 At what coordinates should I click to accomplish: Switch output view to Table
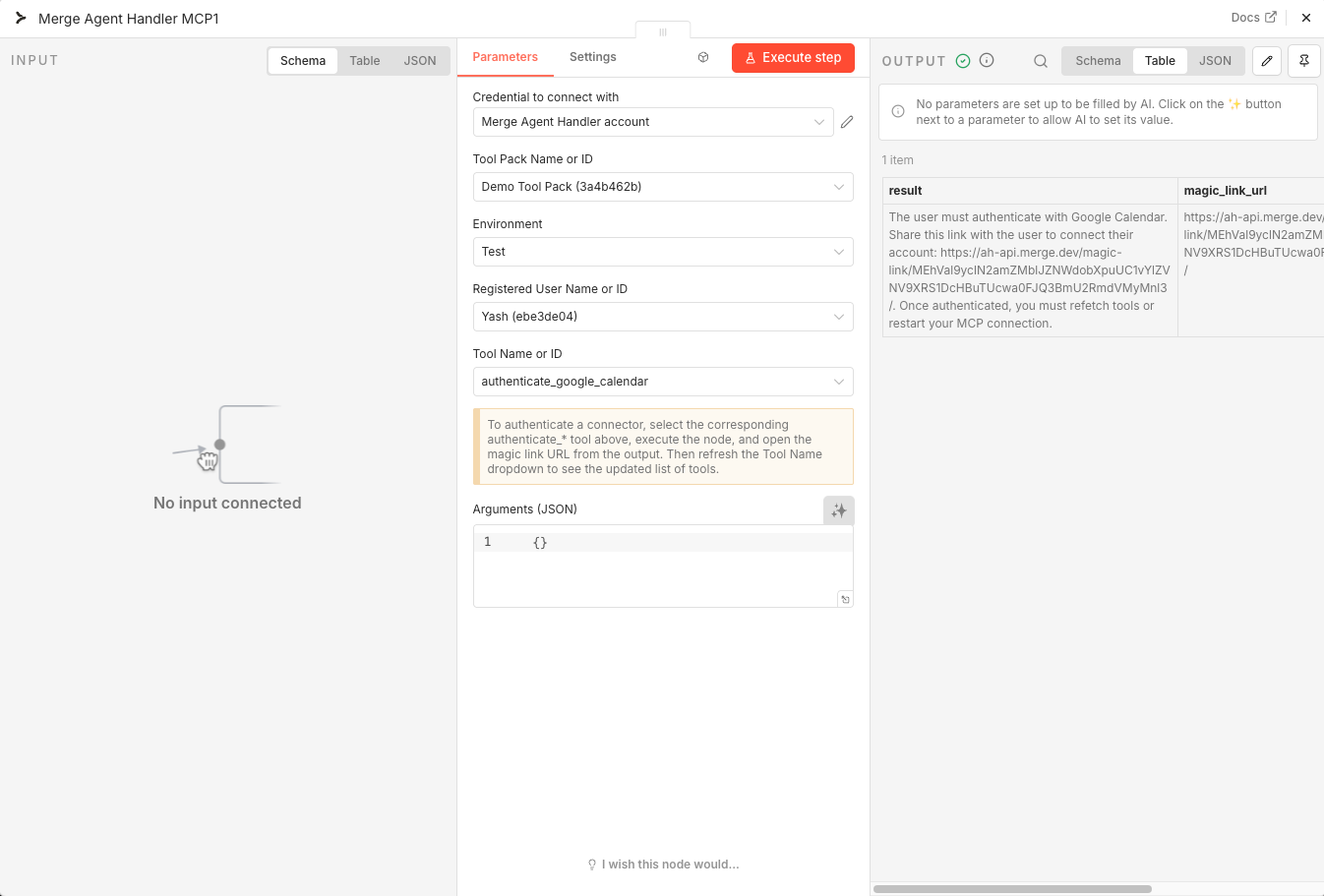(1160, 61)
